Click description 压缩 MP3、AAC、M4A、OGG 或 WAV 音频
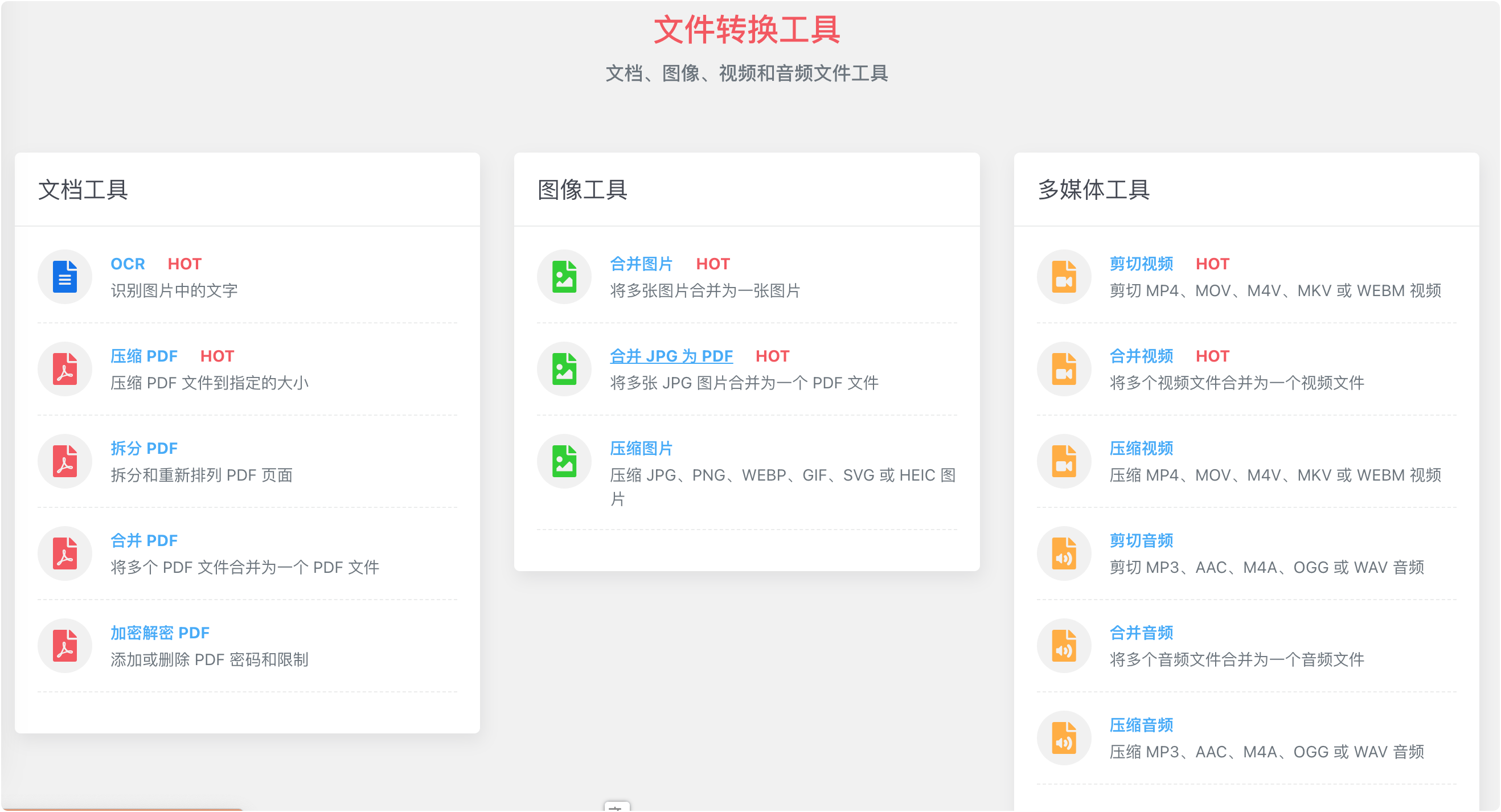Viewport: 1501px width, 812px height. [x=1267, y=753]
